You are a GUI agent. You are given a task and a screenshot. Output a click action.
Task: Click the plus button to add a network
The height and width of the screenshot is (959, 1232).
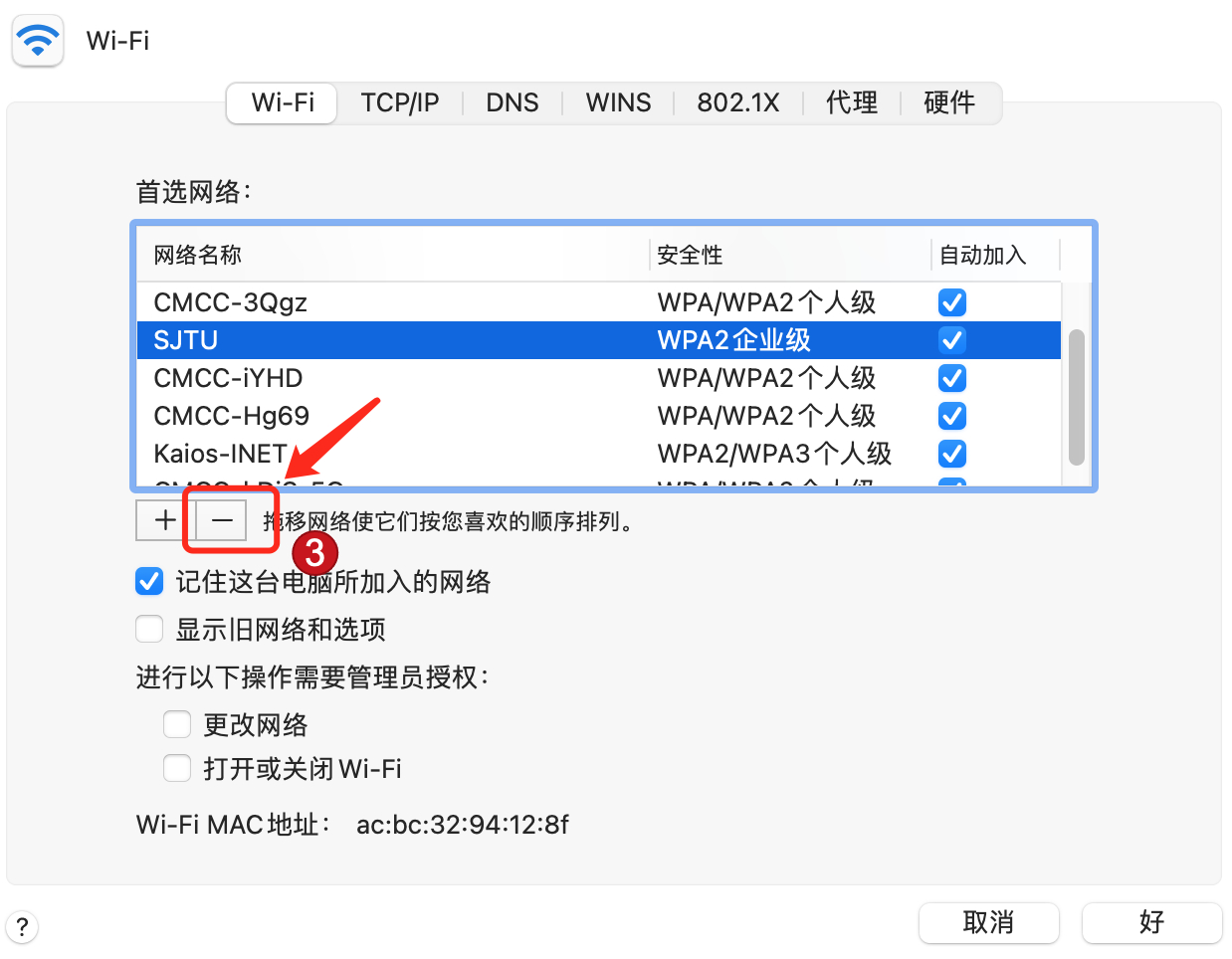click(x=165, y=519)
